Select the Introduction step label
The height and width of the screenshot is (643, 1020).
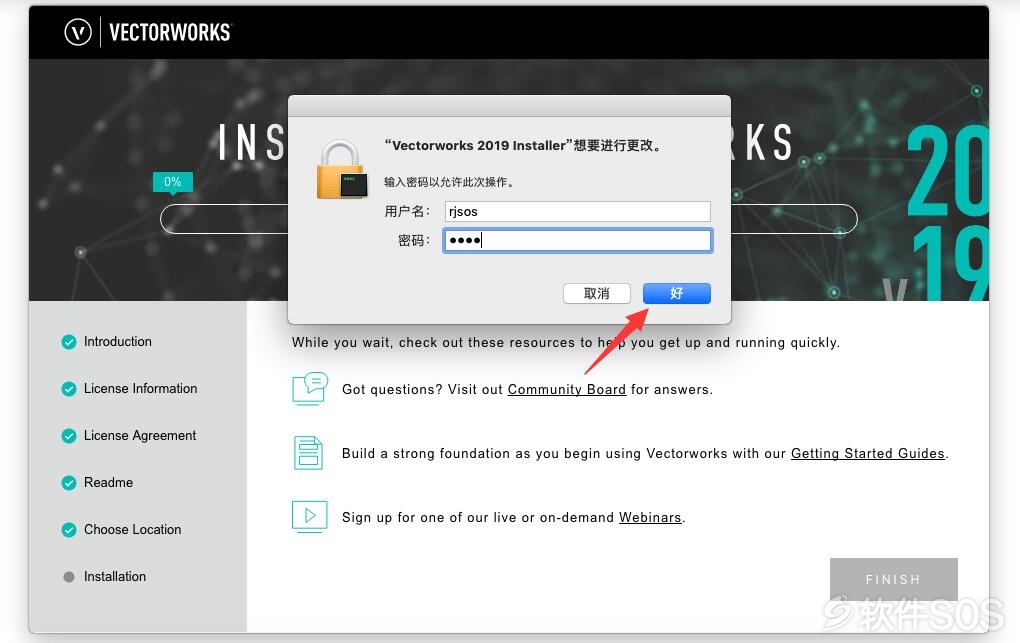pyautogui.click(x=118, y=342)
